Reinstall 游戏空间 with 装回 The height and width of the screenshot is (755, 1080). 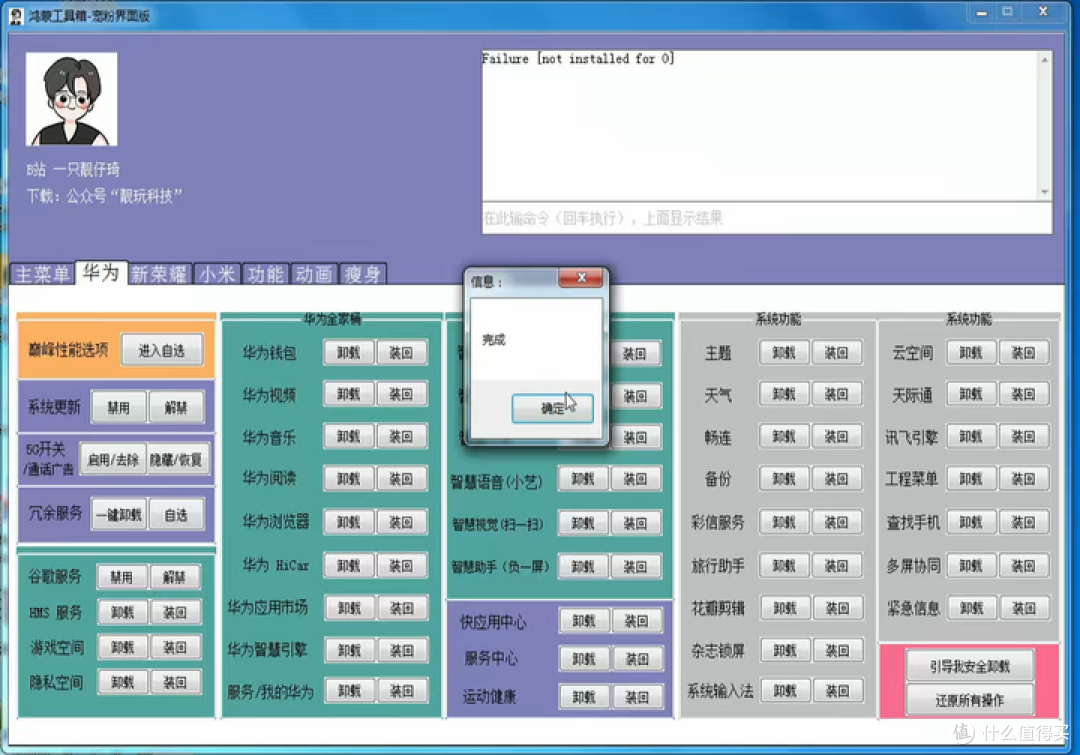tap(174, 647)
